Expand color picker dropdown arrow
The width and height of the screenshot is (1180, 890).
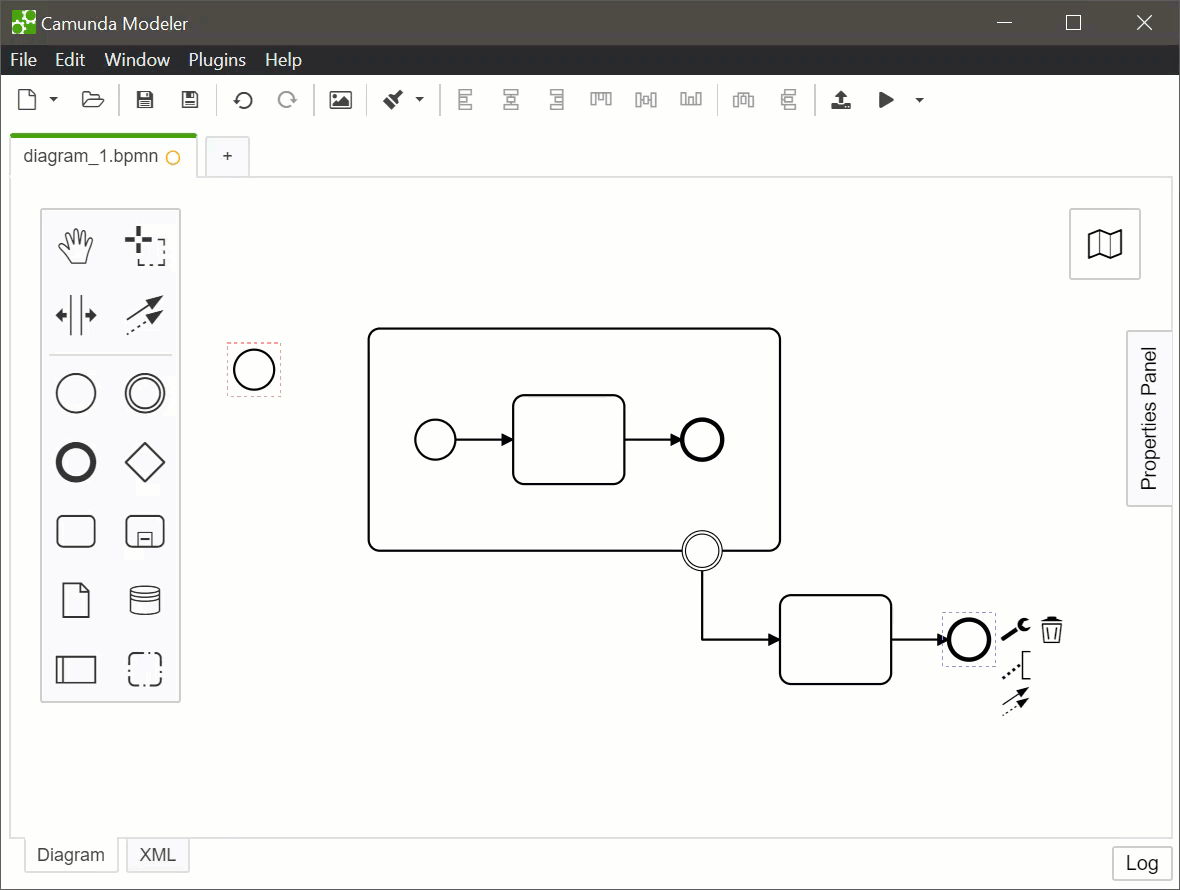click(x=420, y=99)
